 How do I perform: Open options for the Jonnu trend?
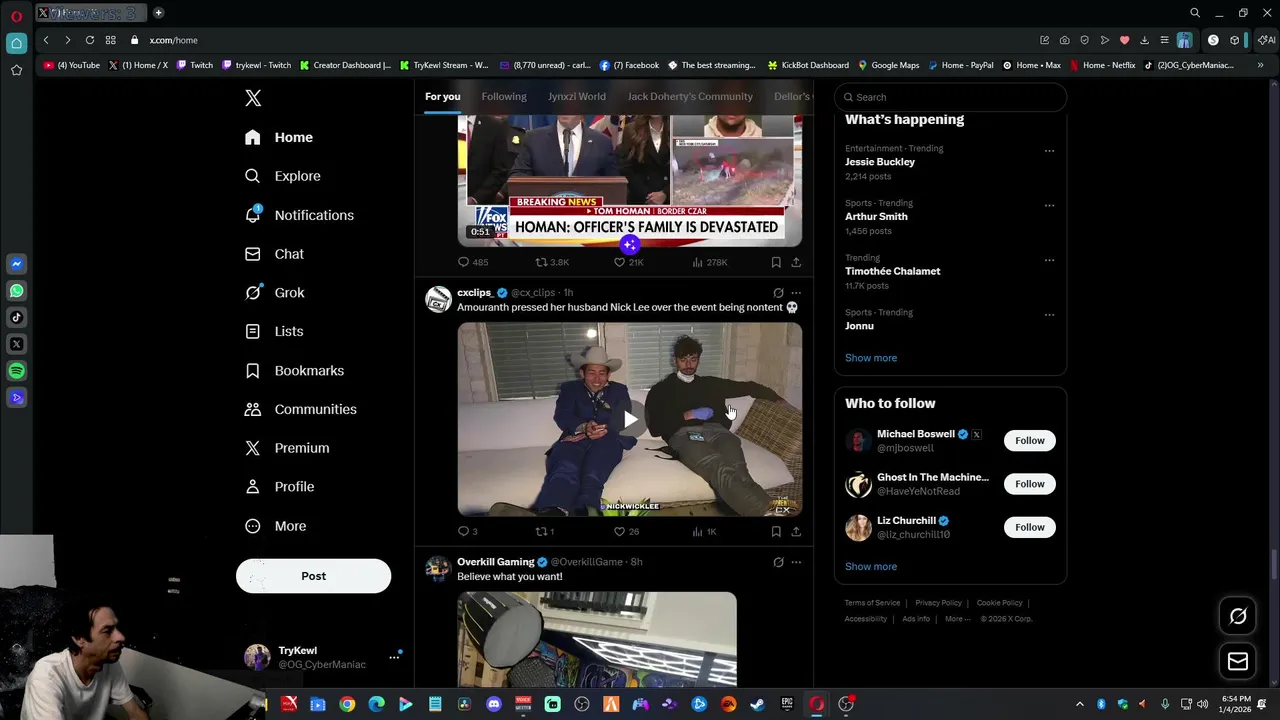coord(1049,315)
